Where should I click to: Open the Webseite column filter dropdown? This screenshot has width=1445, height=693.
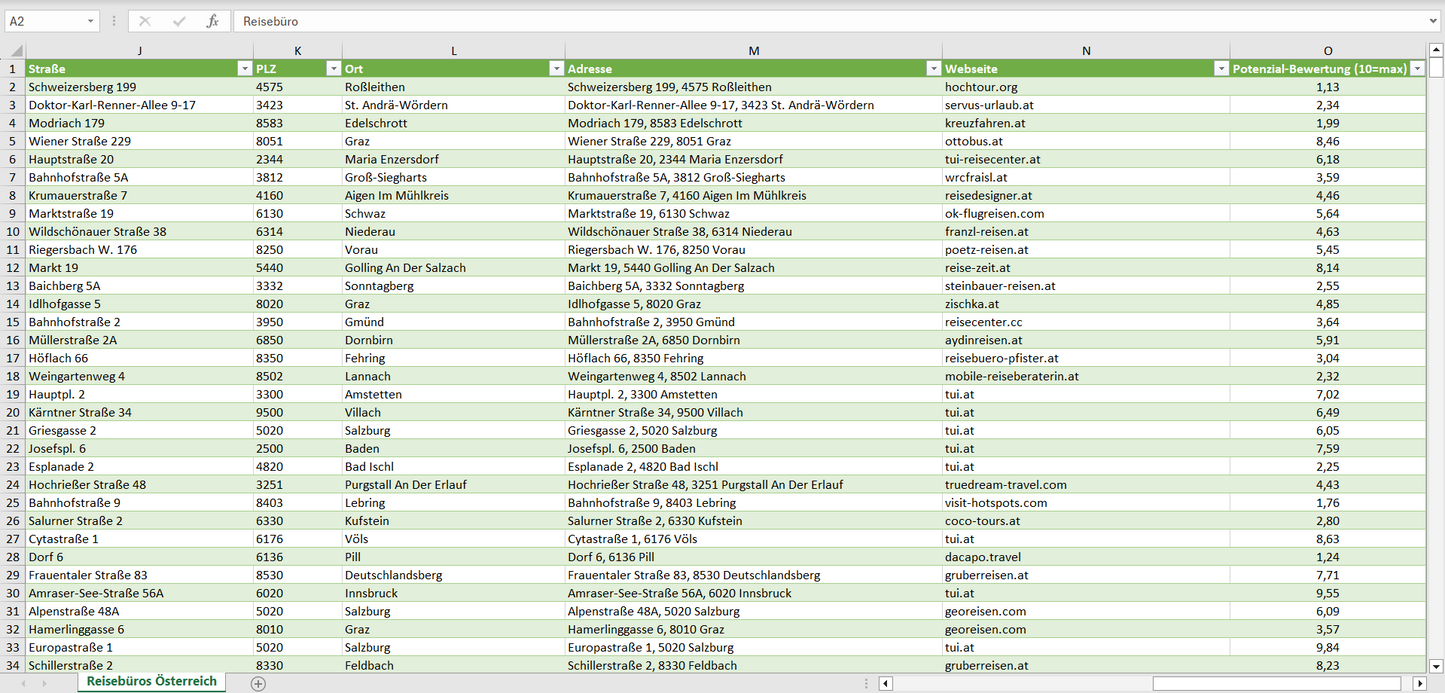pos(1220,69)
